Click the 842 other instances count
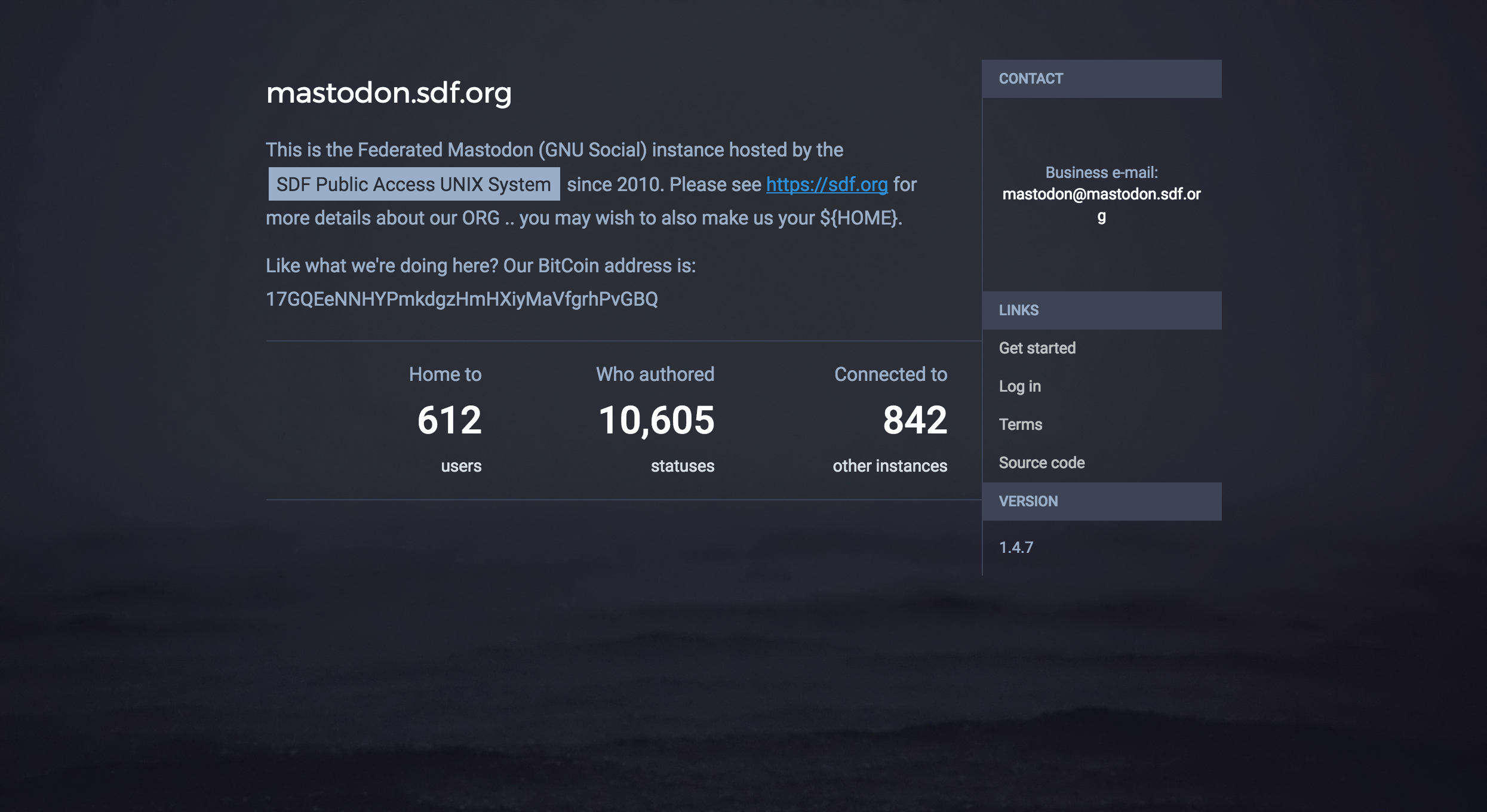The height and width of the screenshot is (812, 1487). (915, 420)
